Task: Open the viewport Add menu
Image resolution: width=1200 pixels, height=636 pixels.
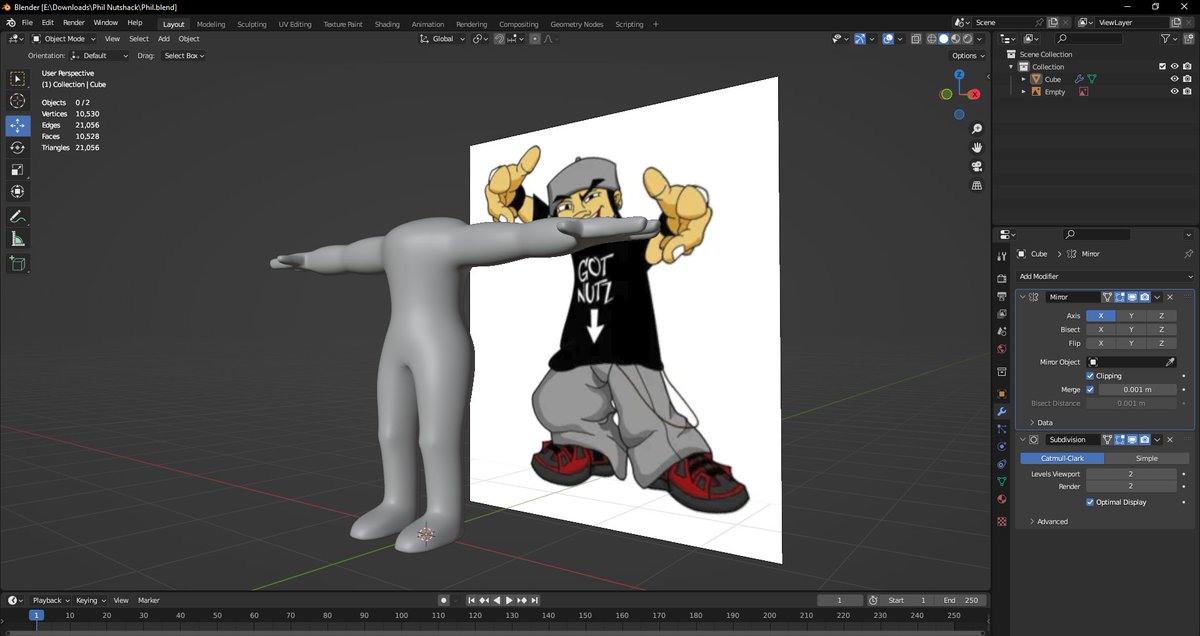Action: 164,39
